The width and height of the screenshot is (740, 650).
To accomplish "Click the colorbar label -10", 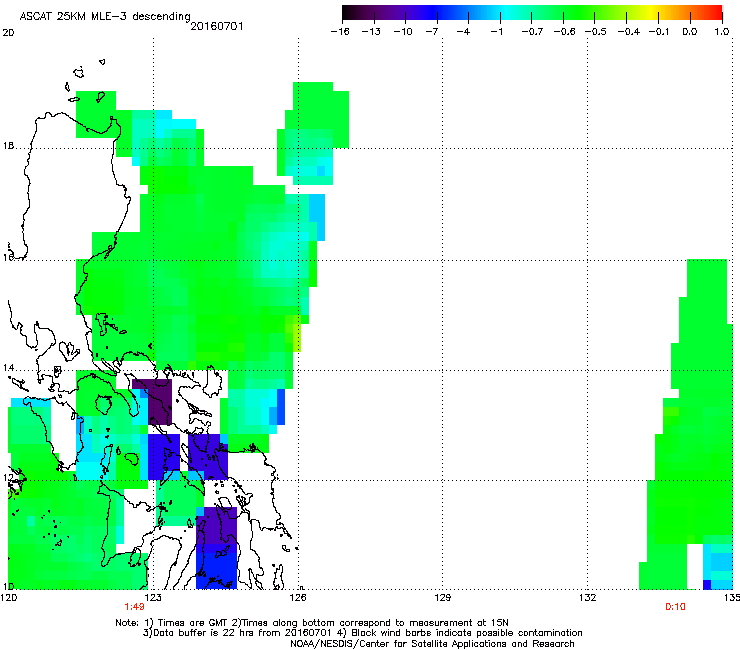I will point(403,32).
